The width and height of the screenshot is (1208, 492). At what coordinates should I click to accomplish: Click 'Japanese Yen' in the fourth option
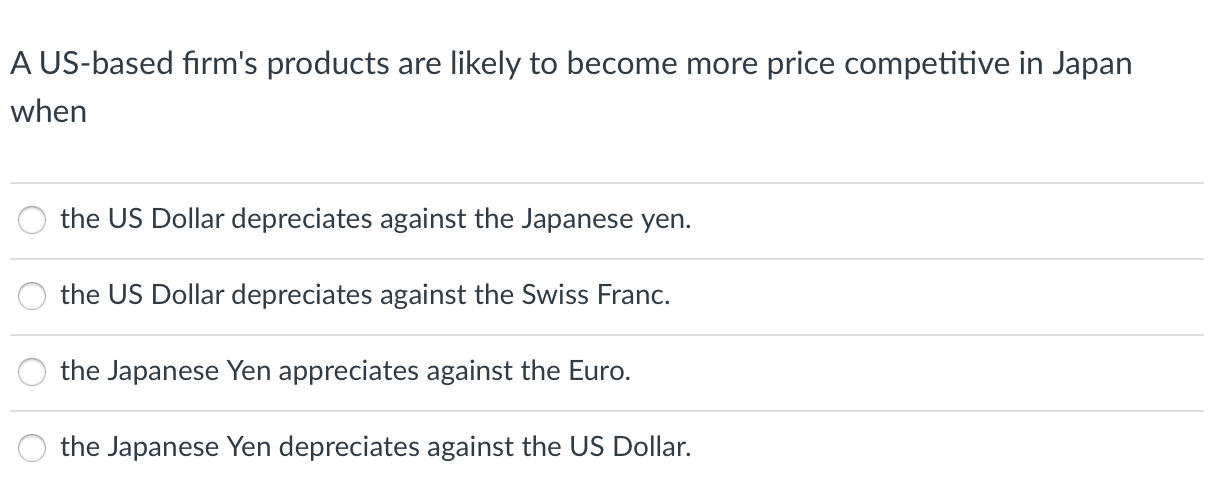tap(167, 447)
